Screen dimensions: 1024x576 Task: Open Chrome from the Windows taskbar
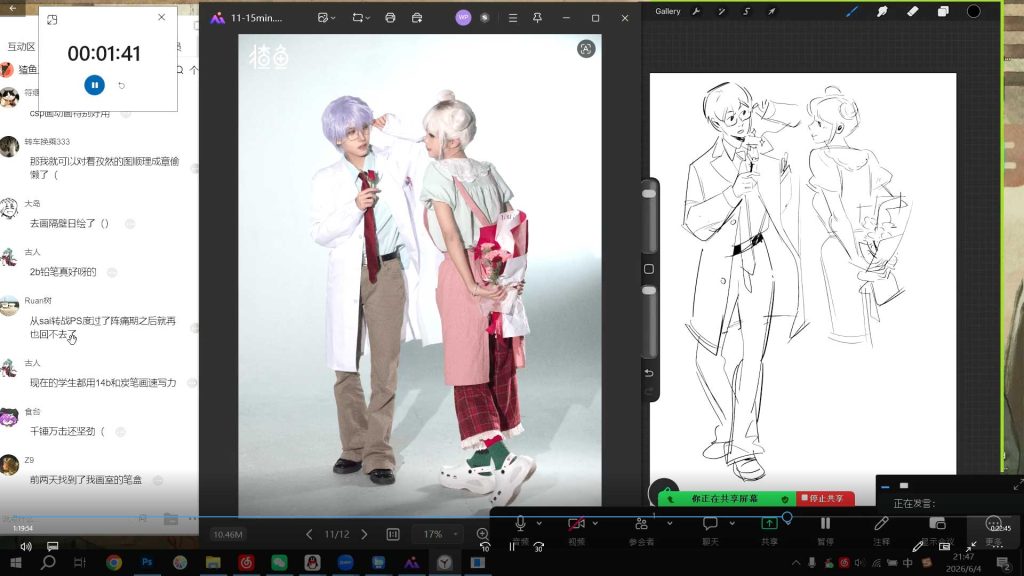pyautogui.click(x=114, y=562)
